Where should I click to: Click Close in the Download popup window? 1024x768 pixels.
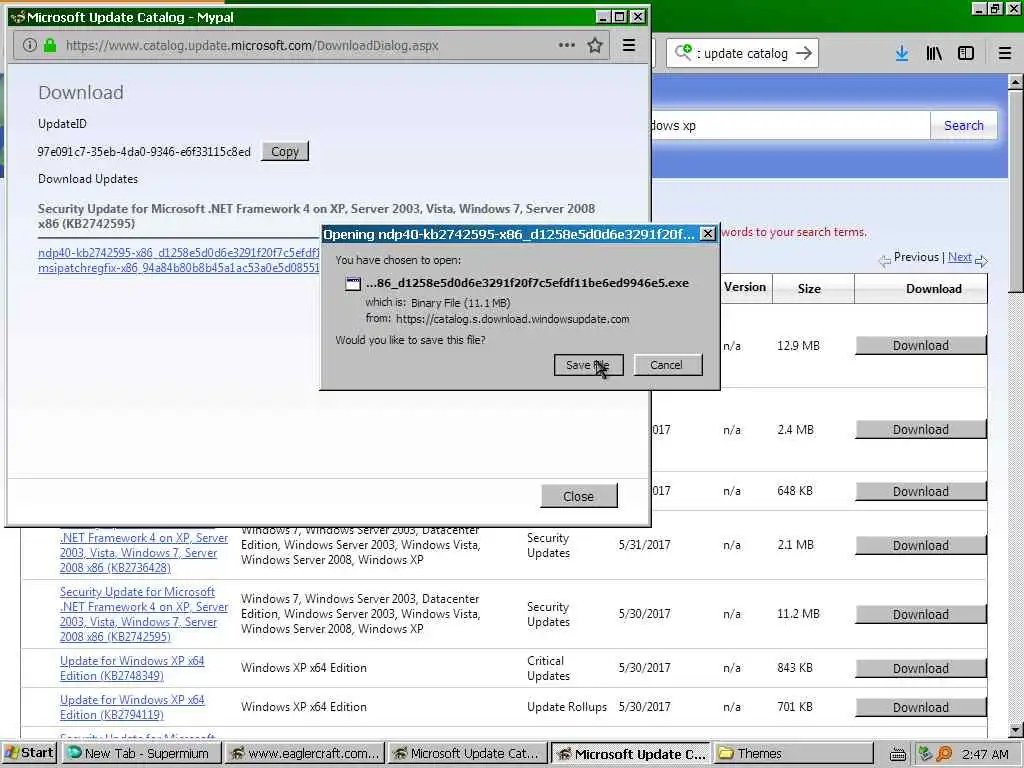tap(578, 496)
